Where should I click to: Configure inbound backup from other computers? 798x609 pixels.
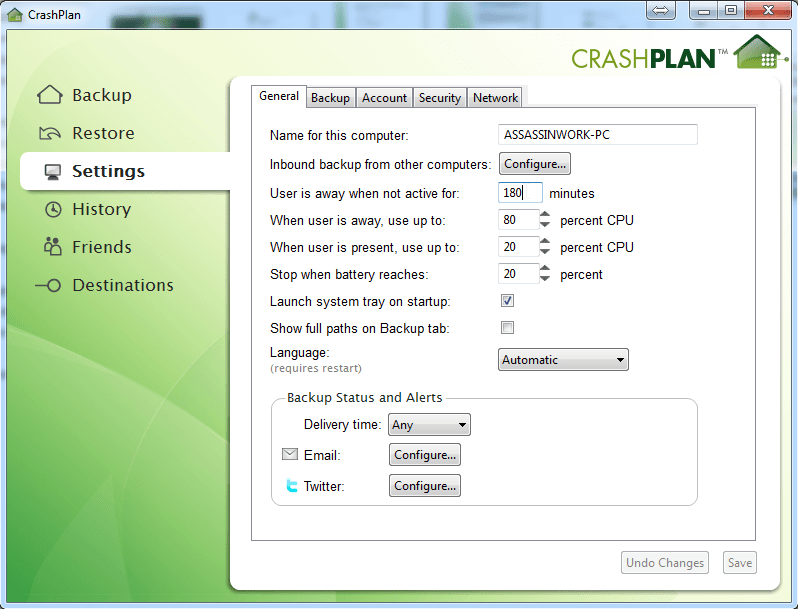tap(534, 164)
